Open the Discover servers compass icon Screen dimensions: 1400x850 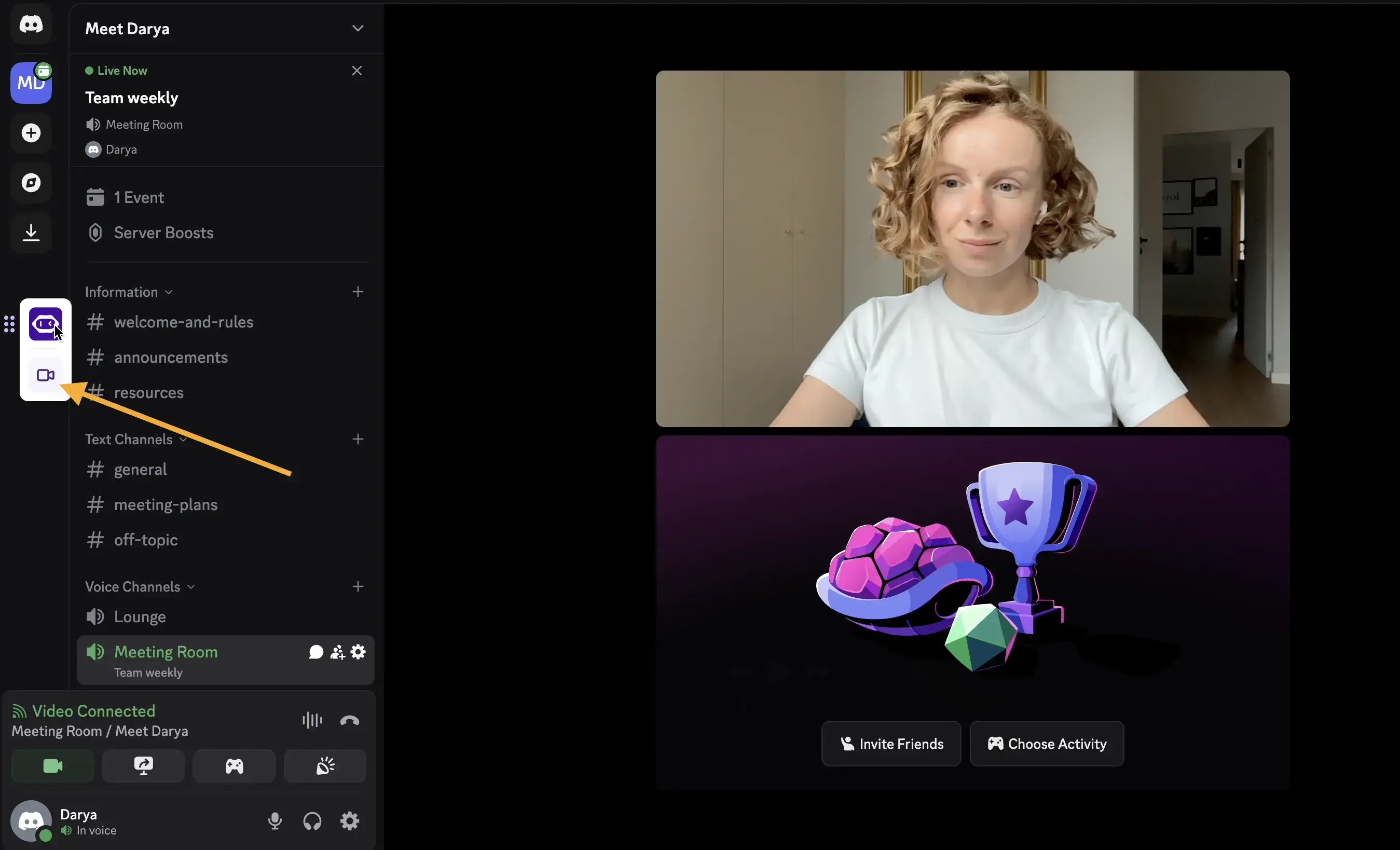click(x=31, y=182)
